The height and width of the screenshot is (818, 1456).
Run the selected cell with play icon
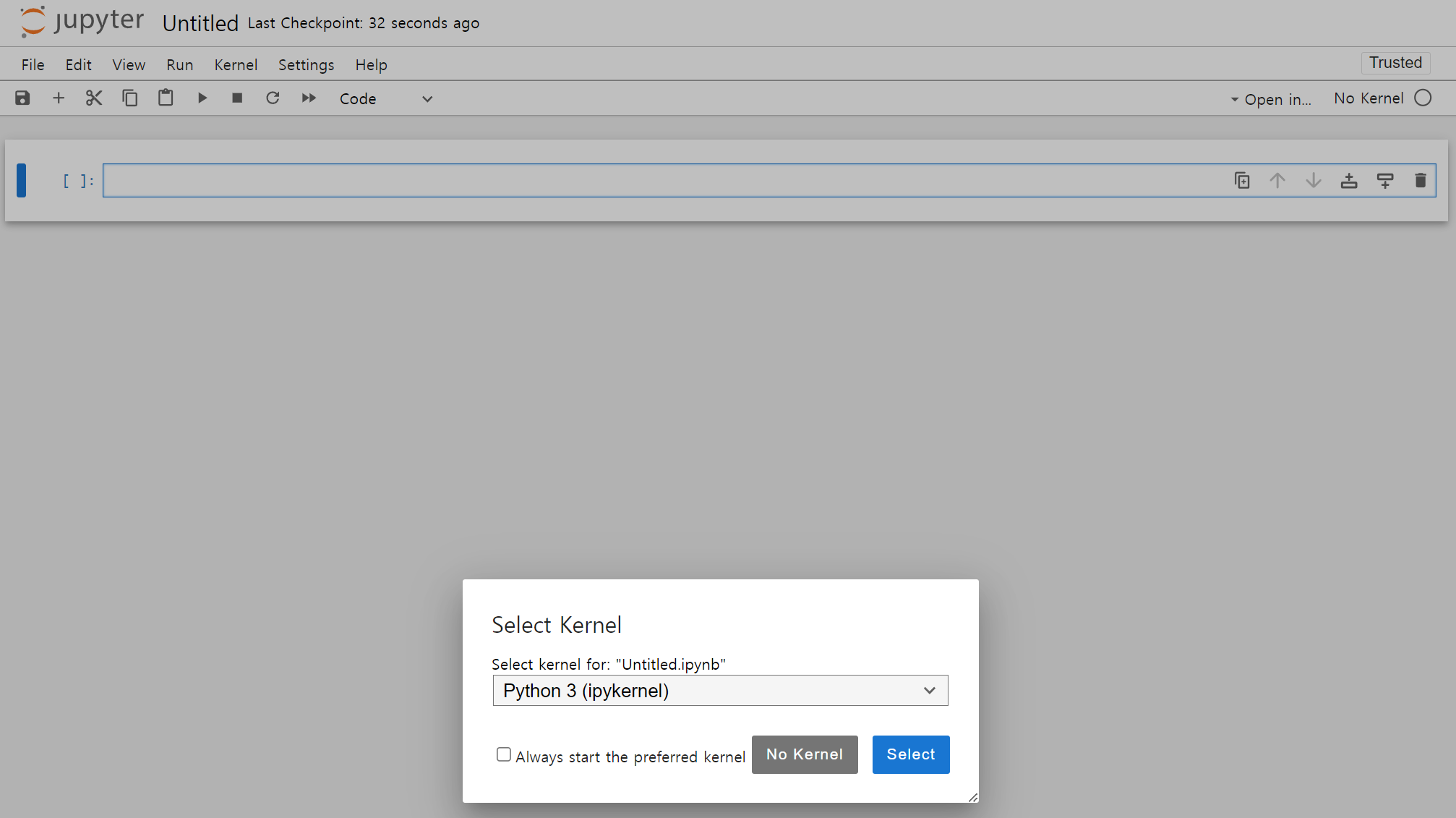click(202, 98)
